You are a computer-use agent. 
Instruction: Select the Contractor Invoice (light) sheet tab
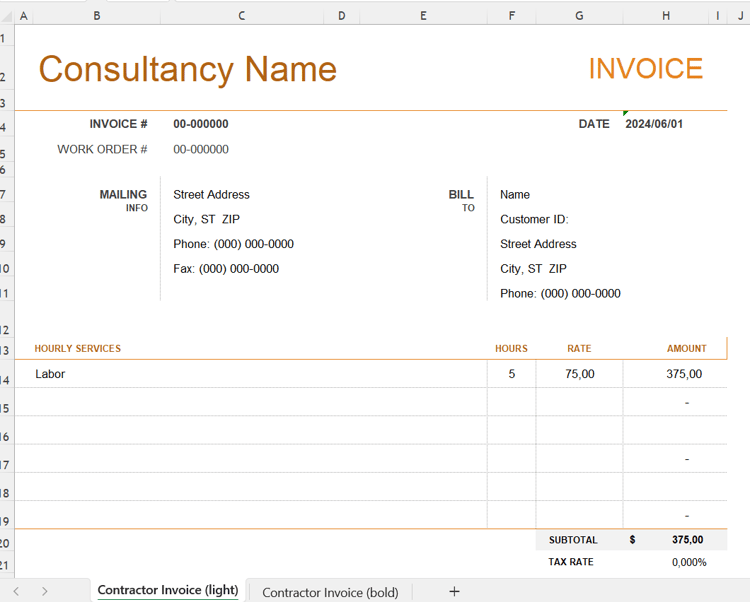coord(168,590)
